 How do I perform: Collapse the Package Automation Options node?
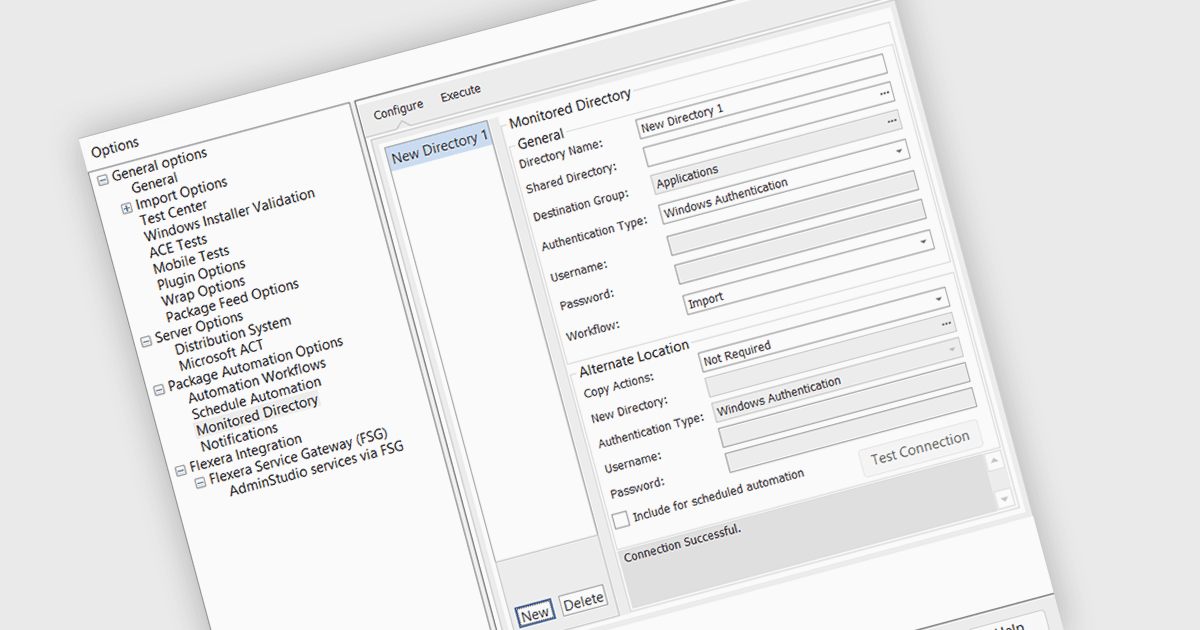click(x=158, y=388)
